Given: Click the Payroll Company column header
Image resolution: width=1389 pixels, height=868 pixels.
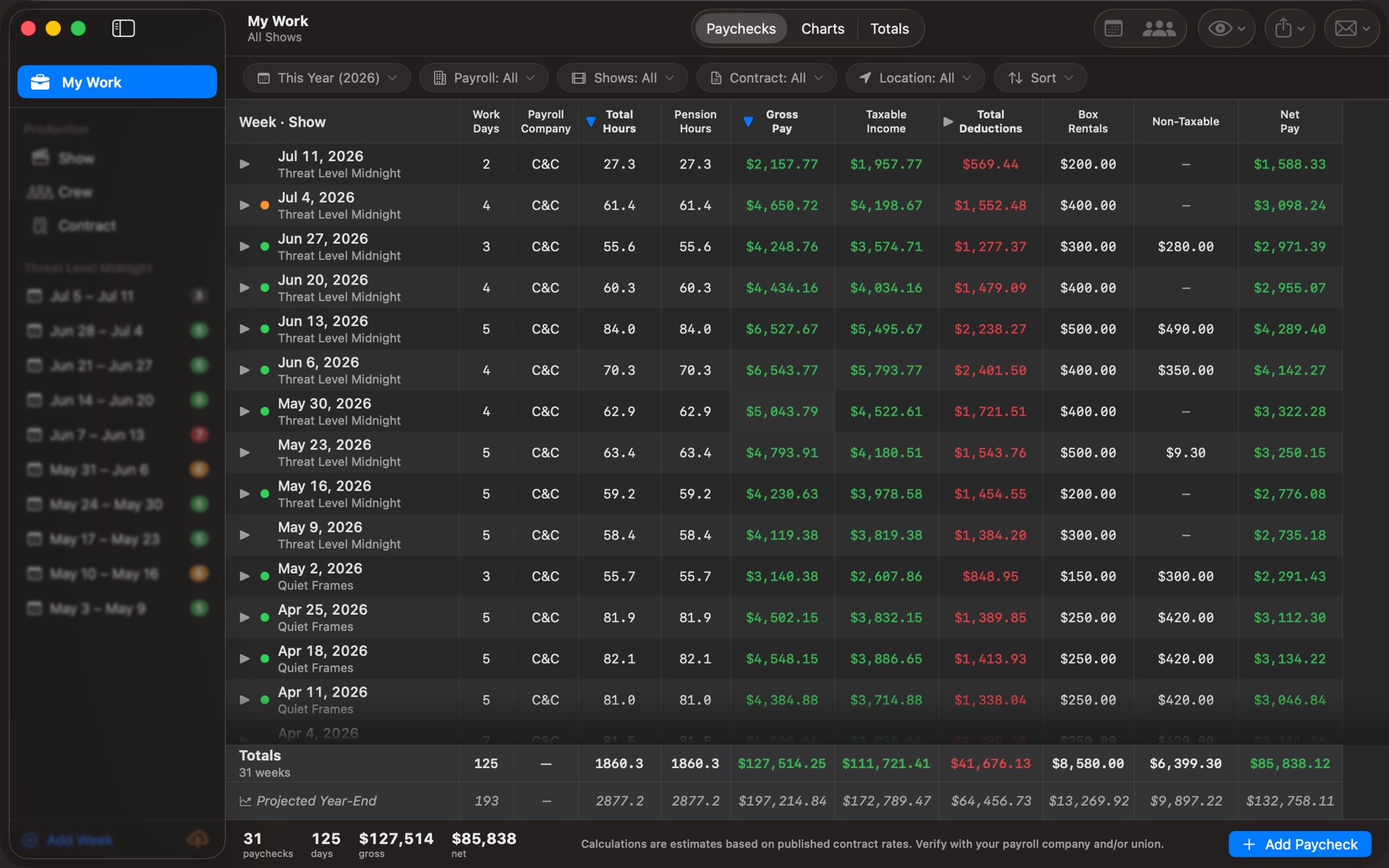Looking at the screenshot, I should tap(545, 122).
